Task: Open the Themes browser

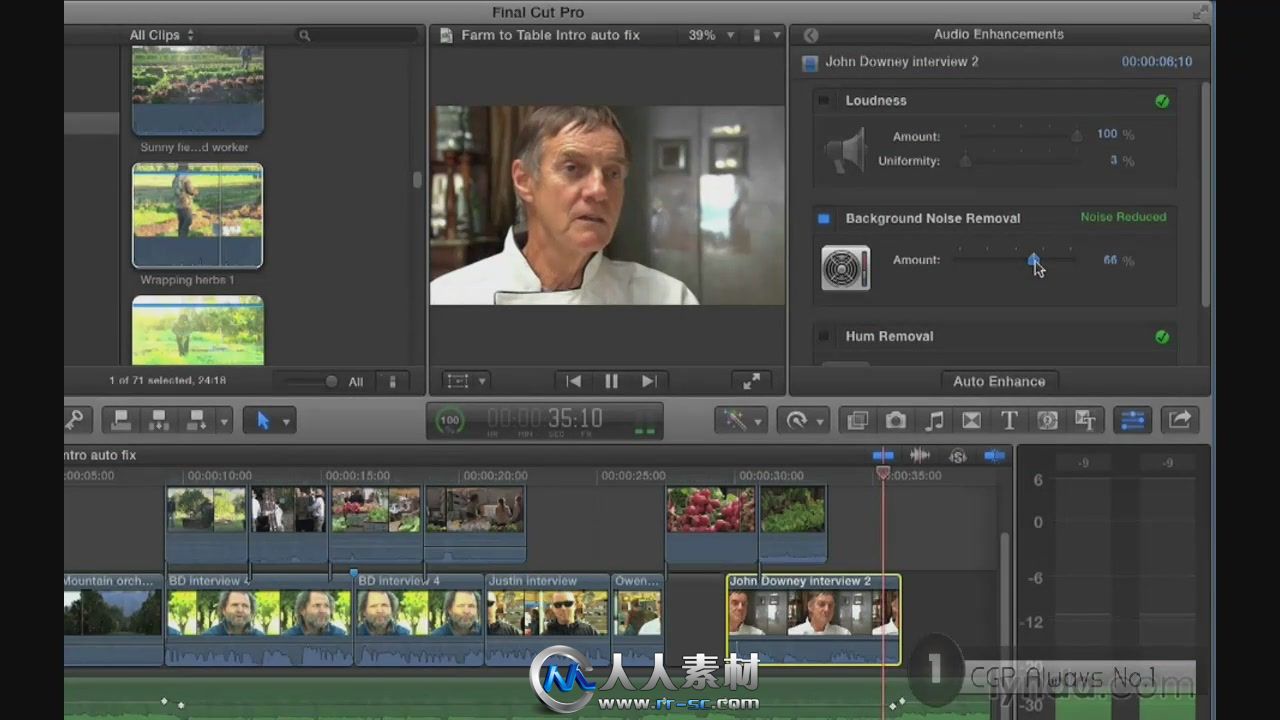Action: [x=1085, y=421]
